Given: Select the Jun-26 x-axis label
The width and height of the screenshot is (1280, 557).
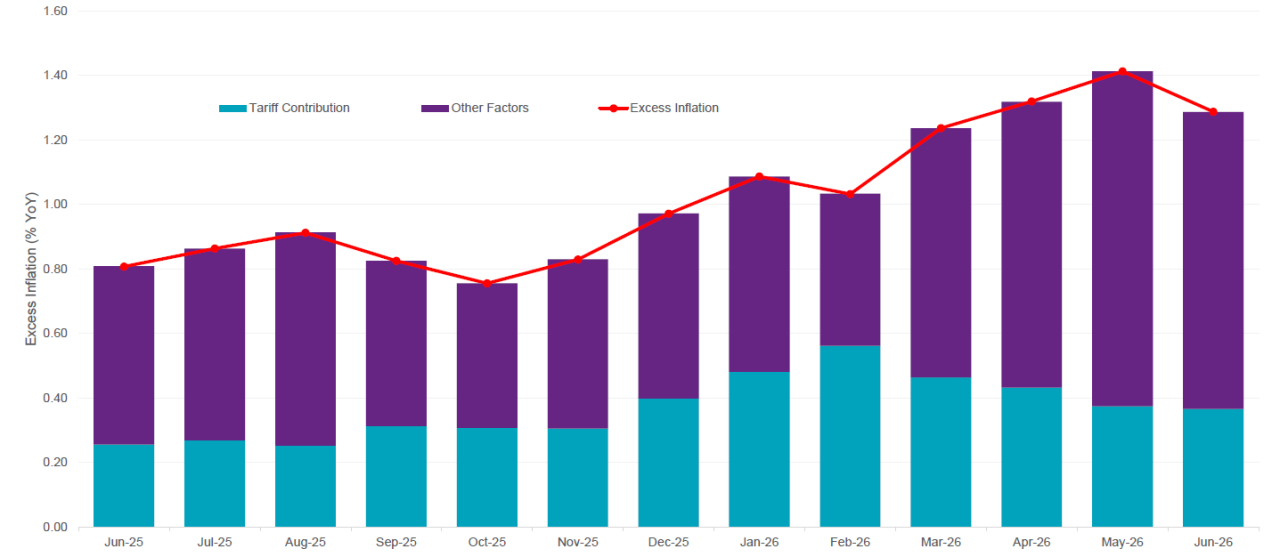Looking at the screenshot, I should (1213, 543).
